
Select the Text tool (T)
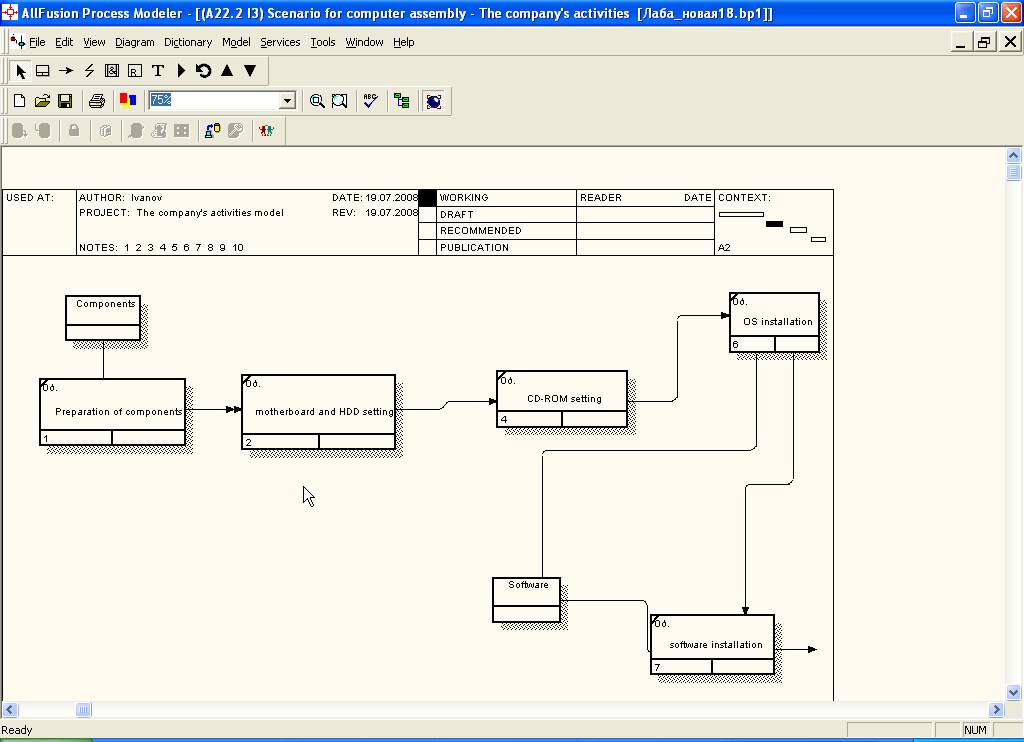[157, 71]
